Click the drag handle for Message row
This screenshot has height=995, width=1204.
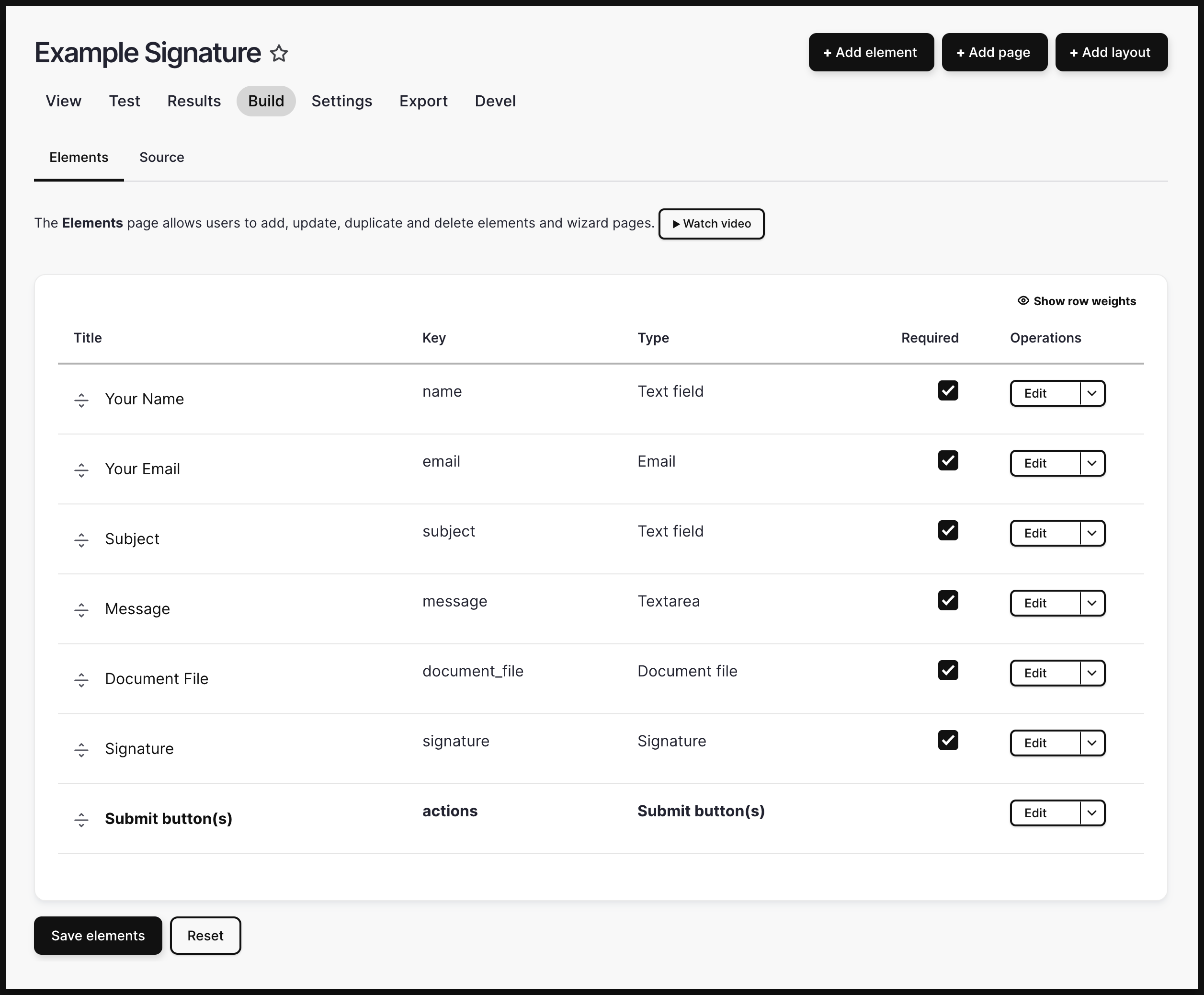tap(81, 610)
